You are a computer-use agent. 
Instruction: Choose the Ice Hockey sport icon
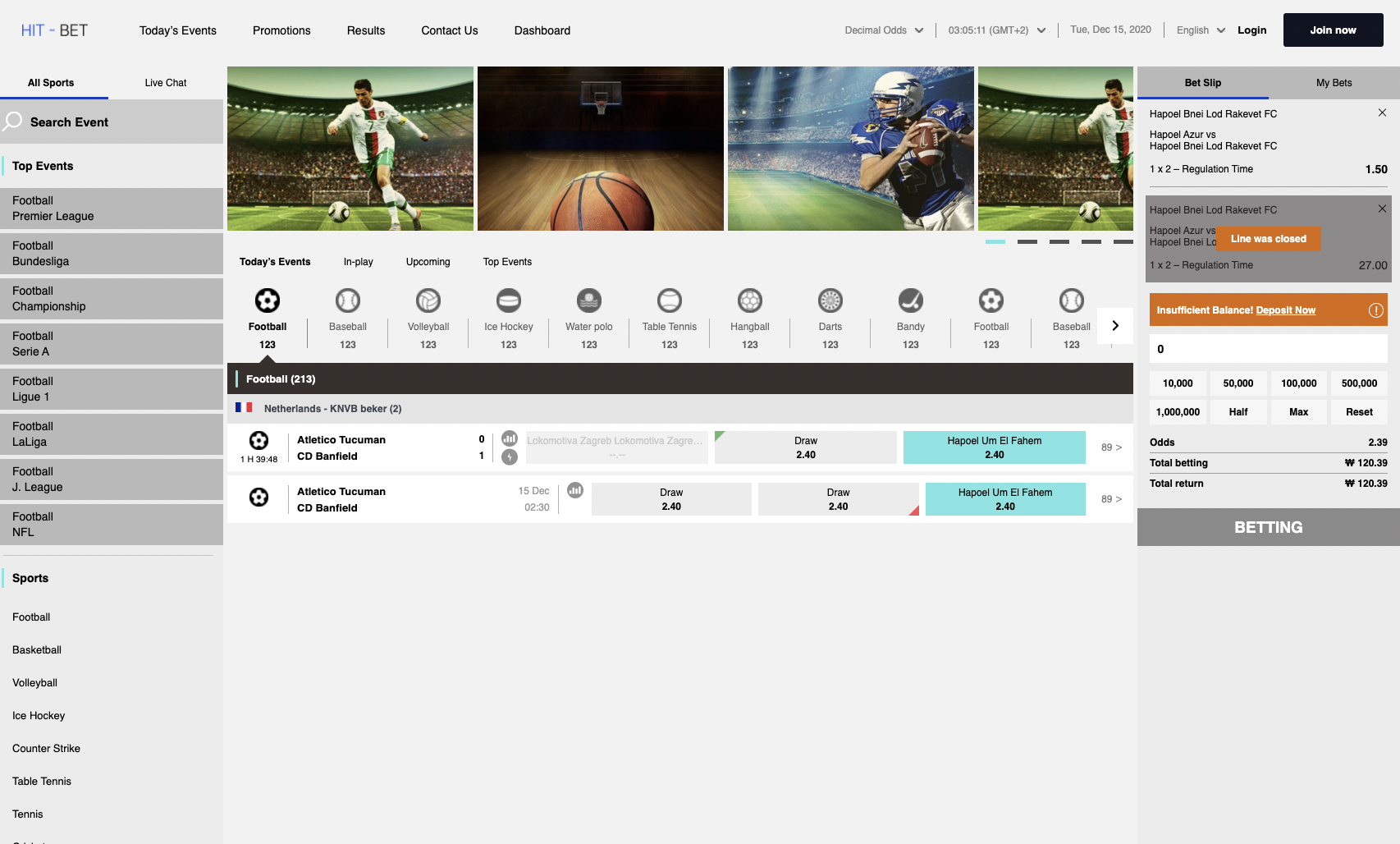coord(508,301)
